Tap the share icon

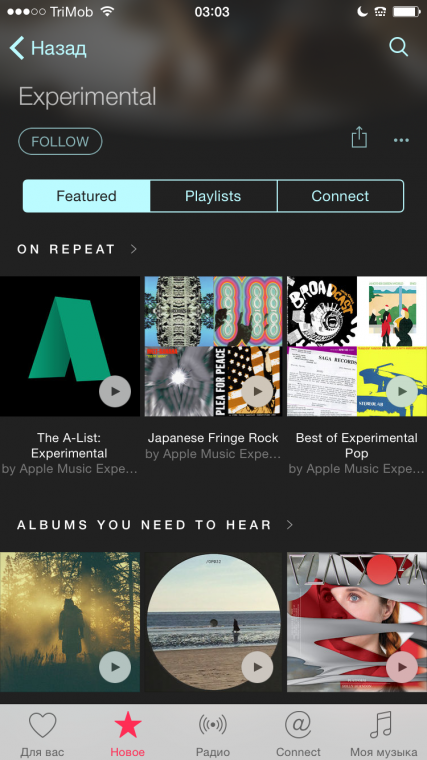(x=359, y=137)
